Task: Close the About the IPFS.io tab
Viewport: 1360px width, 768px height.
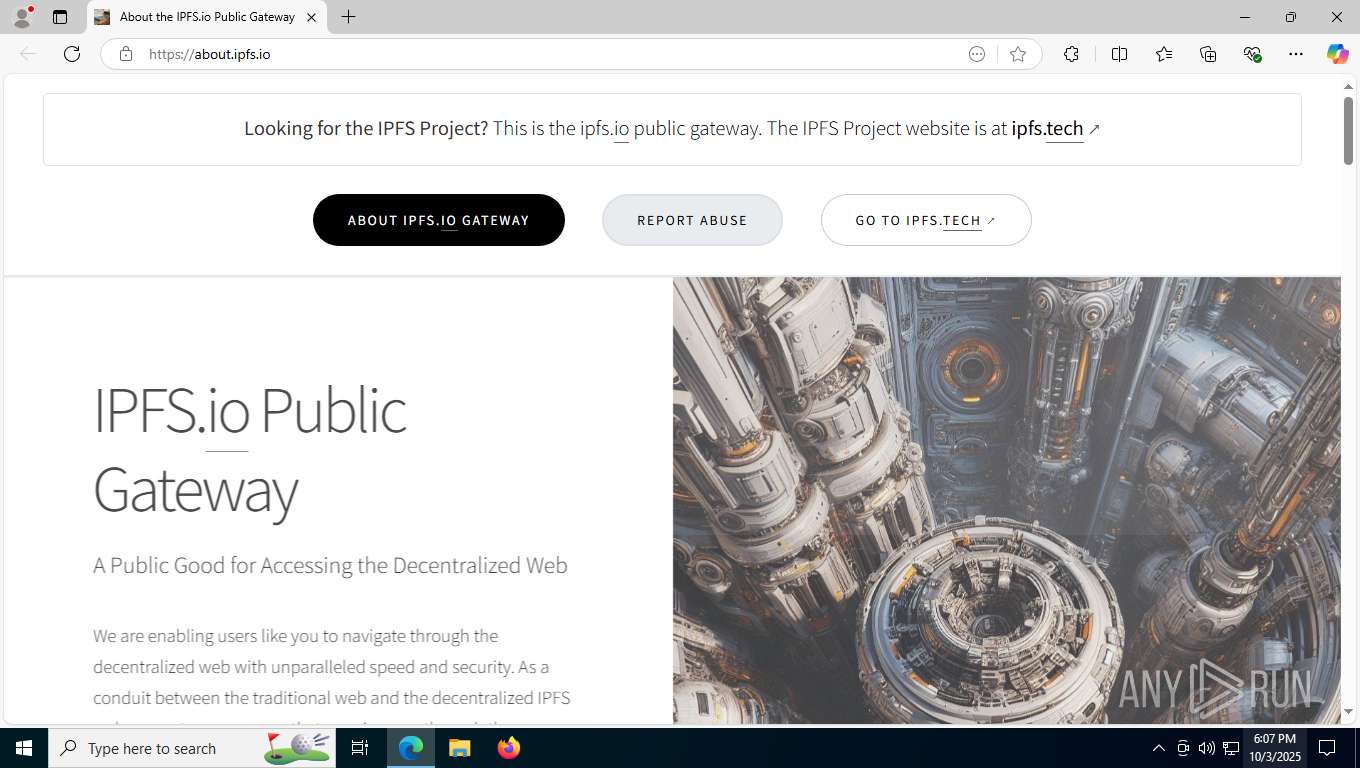Action: tap(311, 17)
